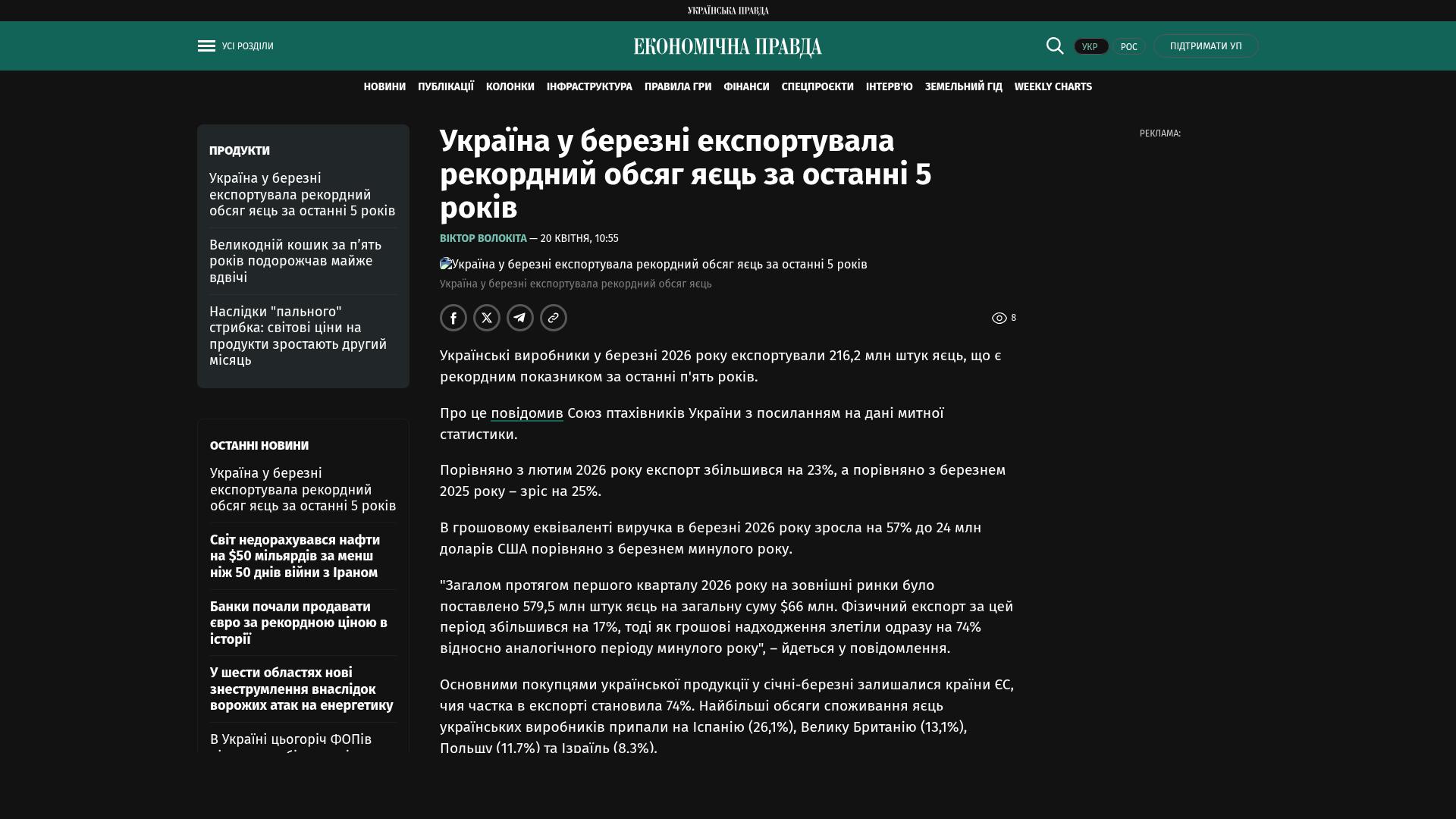Switch language to РОС

coord(1128,47)
